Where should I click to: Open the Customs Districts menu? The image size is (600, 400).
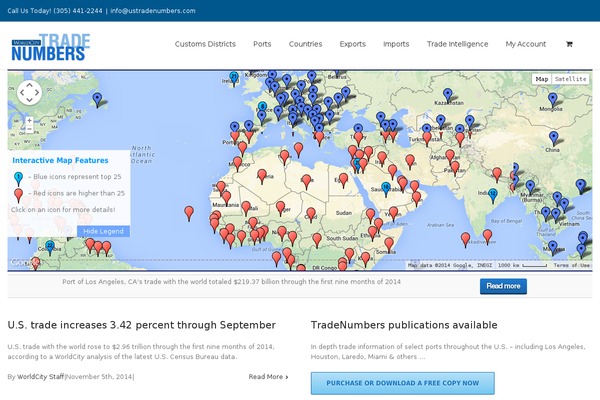[x=205, y=44]
